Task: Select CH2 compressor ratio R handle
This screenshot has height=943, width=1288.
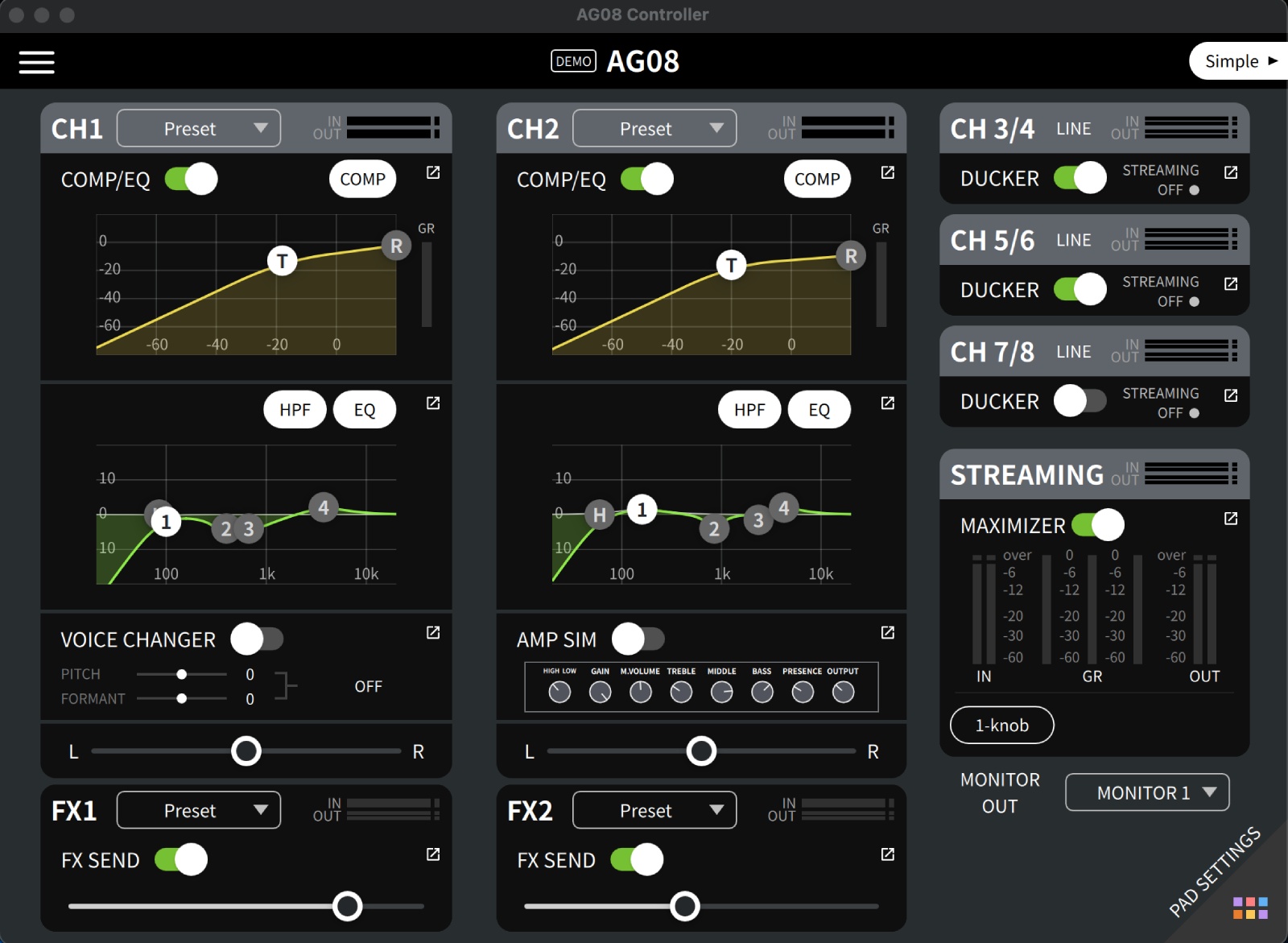Action: 851,256
